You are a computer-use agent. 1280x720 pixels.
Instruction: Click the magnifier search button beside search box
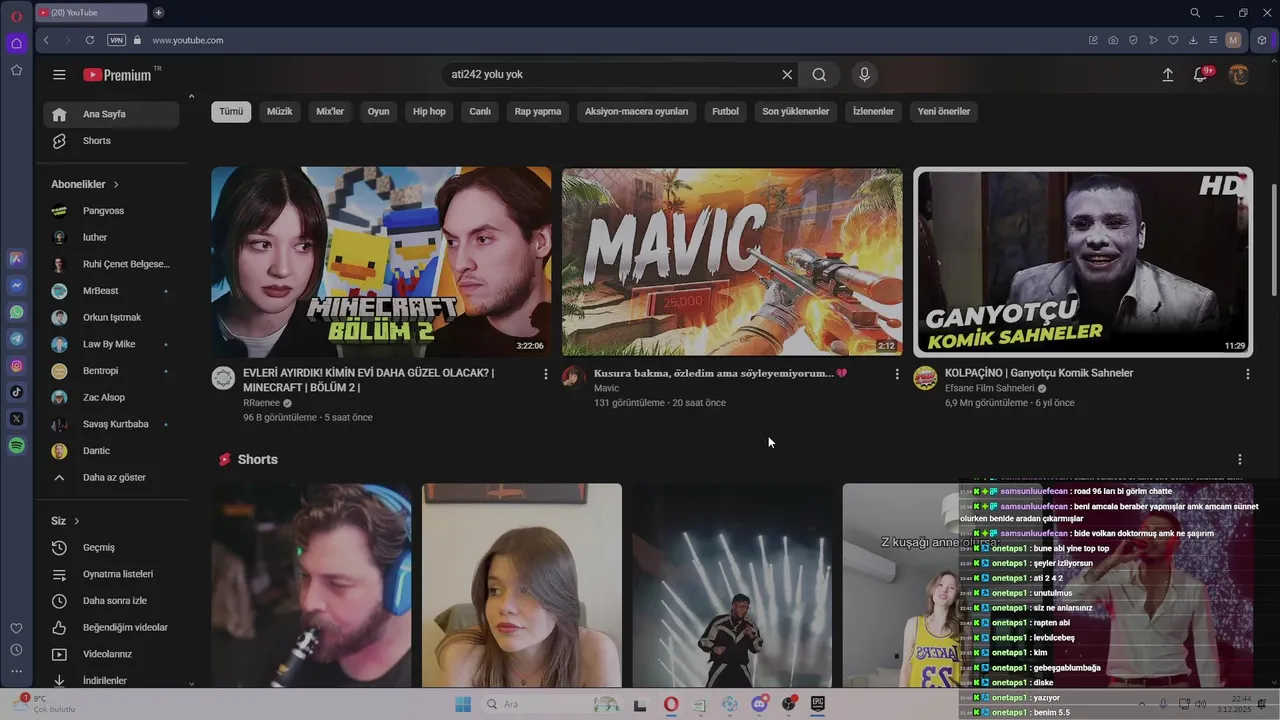coord(819,75)
